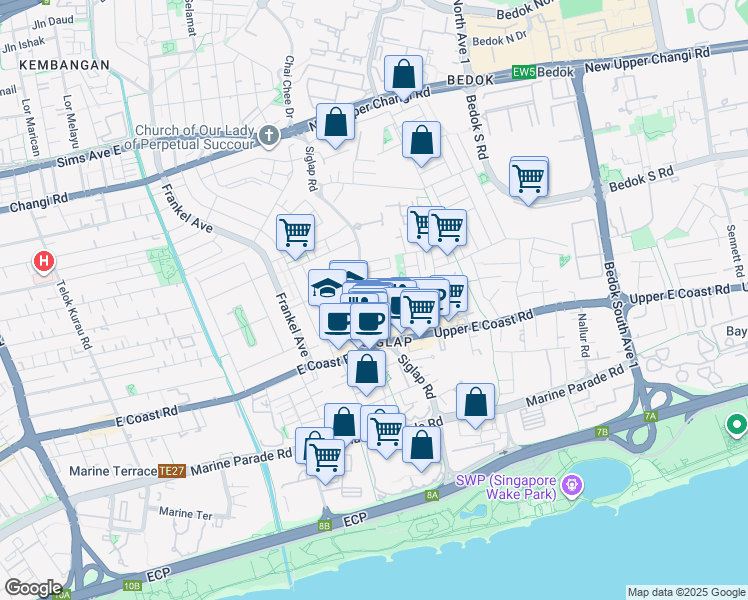Open the Google logo link
The width and height of the screenshot is (748, 600).
click(x=32, y=587)
